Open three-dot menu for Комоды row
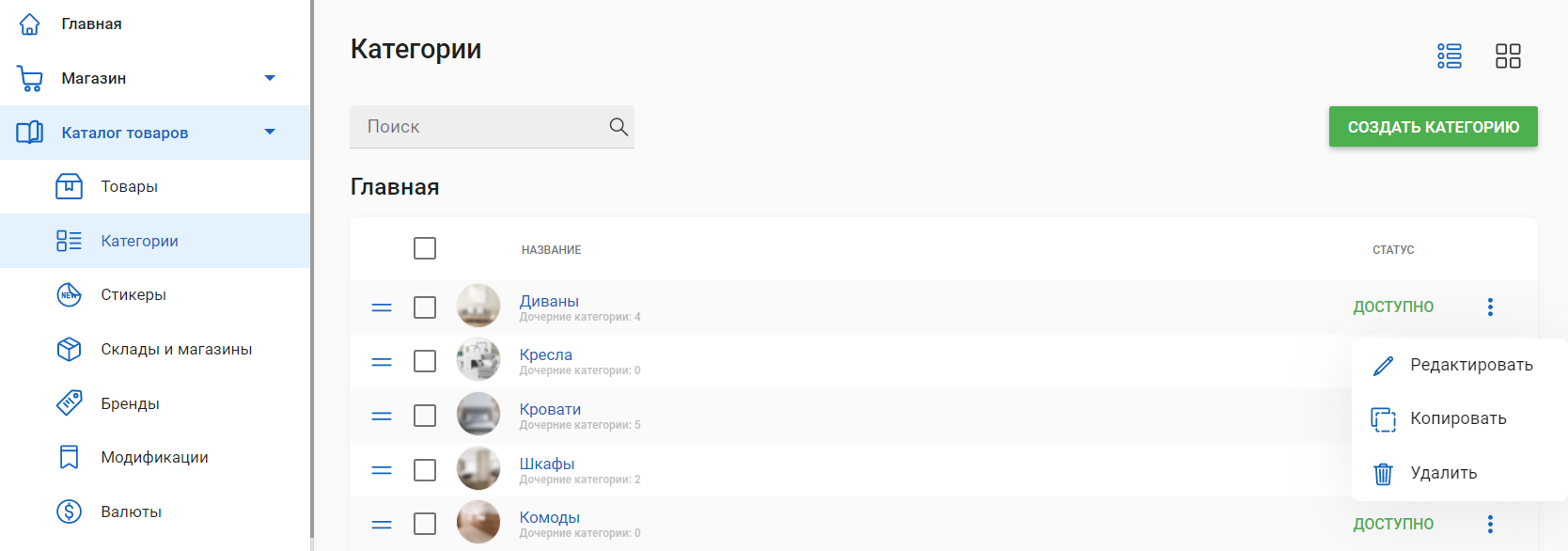This screenshot has height=551, width=1568. pyautogui.click(x=1490, y=524)
